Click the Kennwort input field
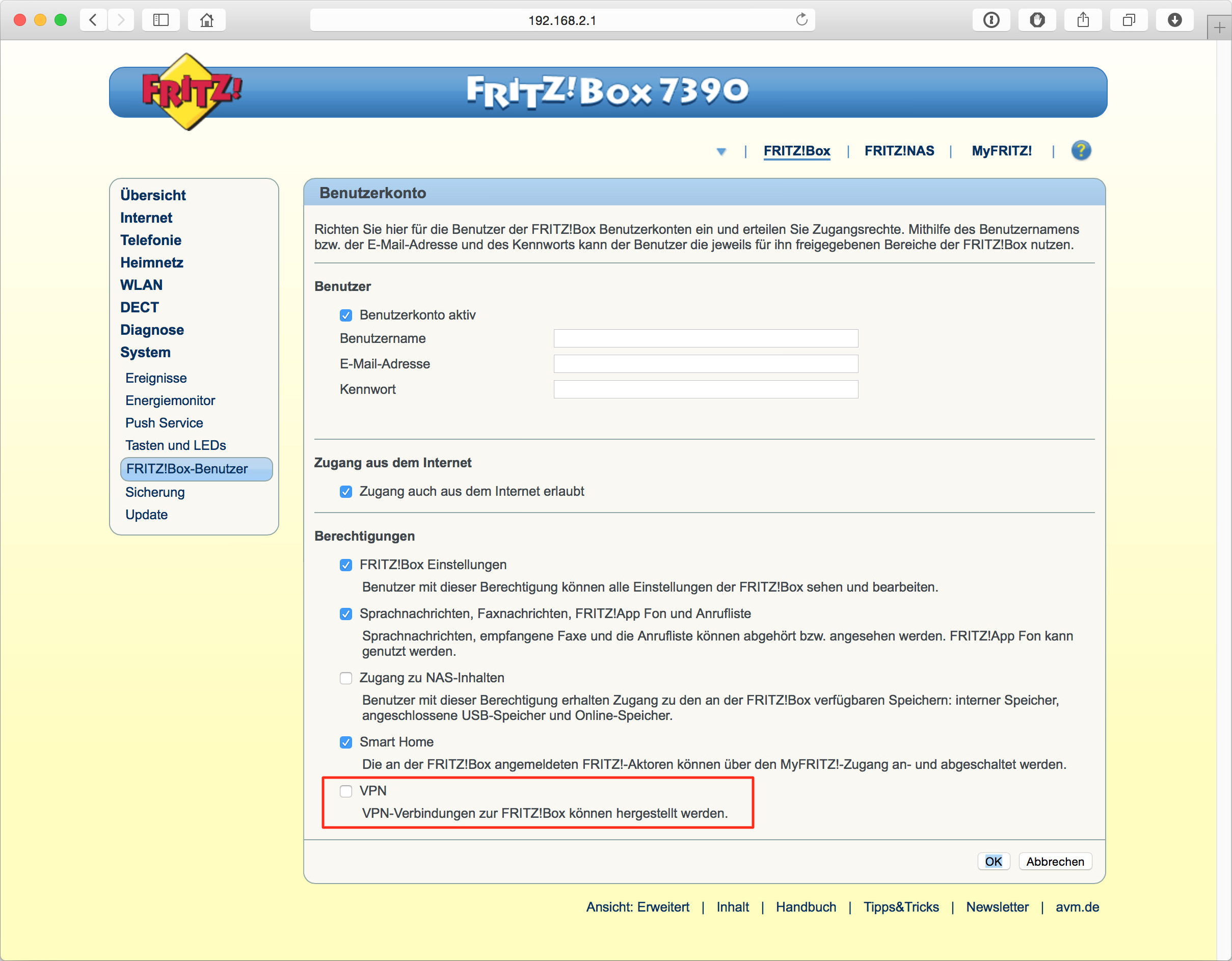The image size is (1232, 961). pos(706,389)
